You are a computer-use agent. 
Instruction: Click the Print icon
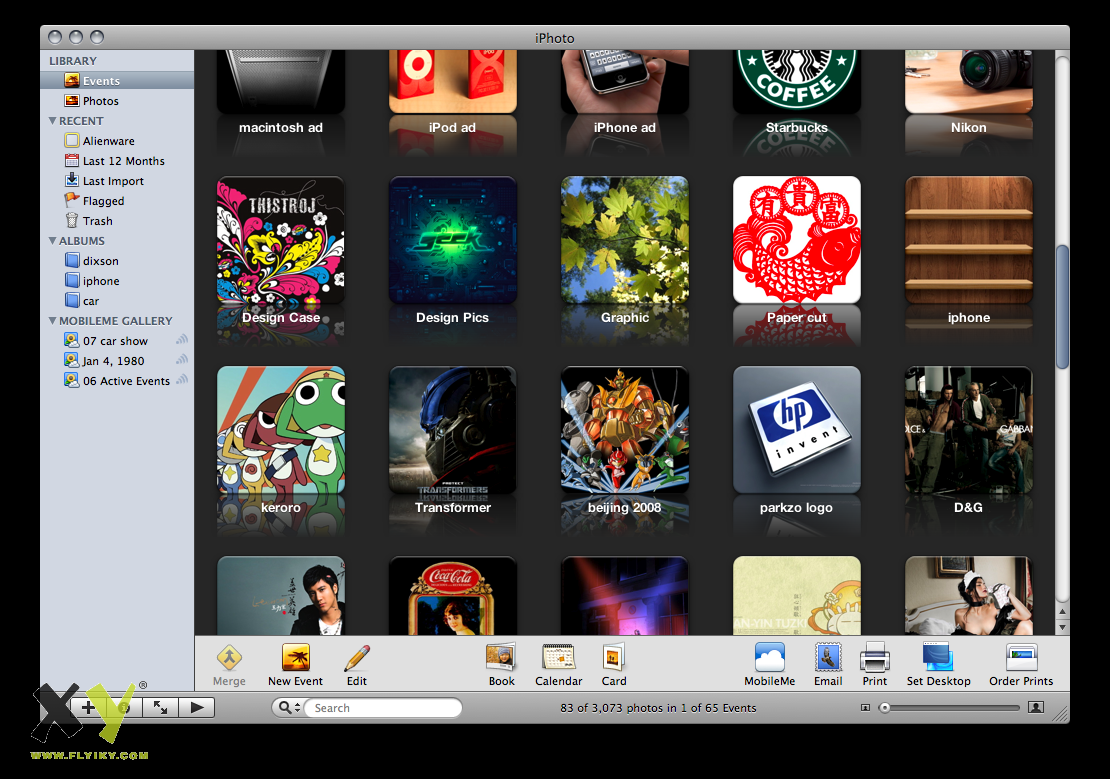874,658
